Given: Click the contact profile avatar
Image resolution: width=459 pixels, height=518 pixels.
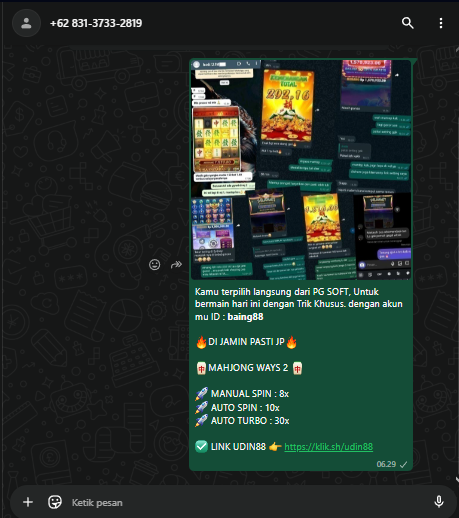Looking at the screenshot, I should [x=26, y=23].
